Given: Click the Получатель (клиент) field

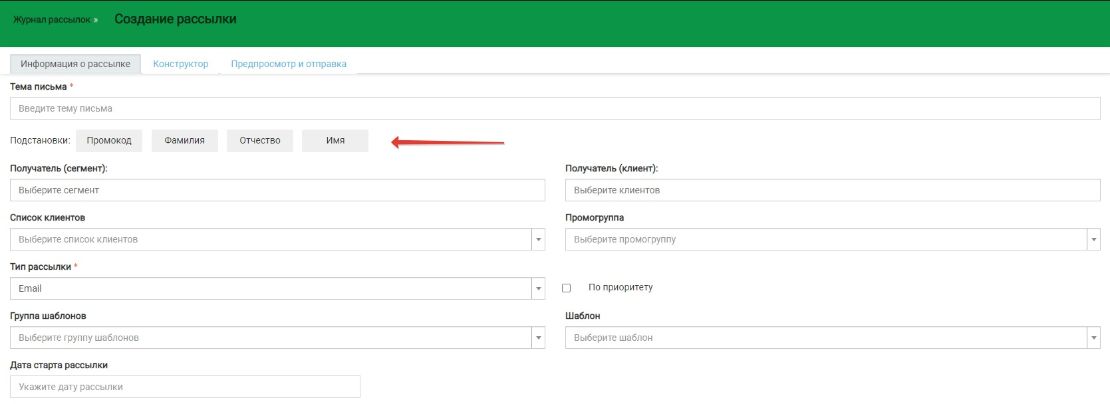Looking at the screenshot, I should (832, 190).
